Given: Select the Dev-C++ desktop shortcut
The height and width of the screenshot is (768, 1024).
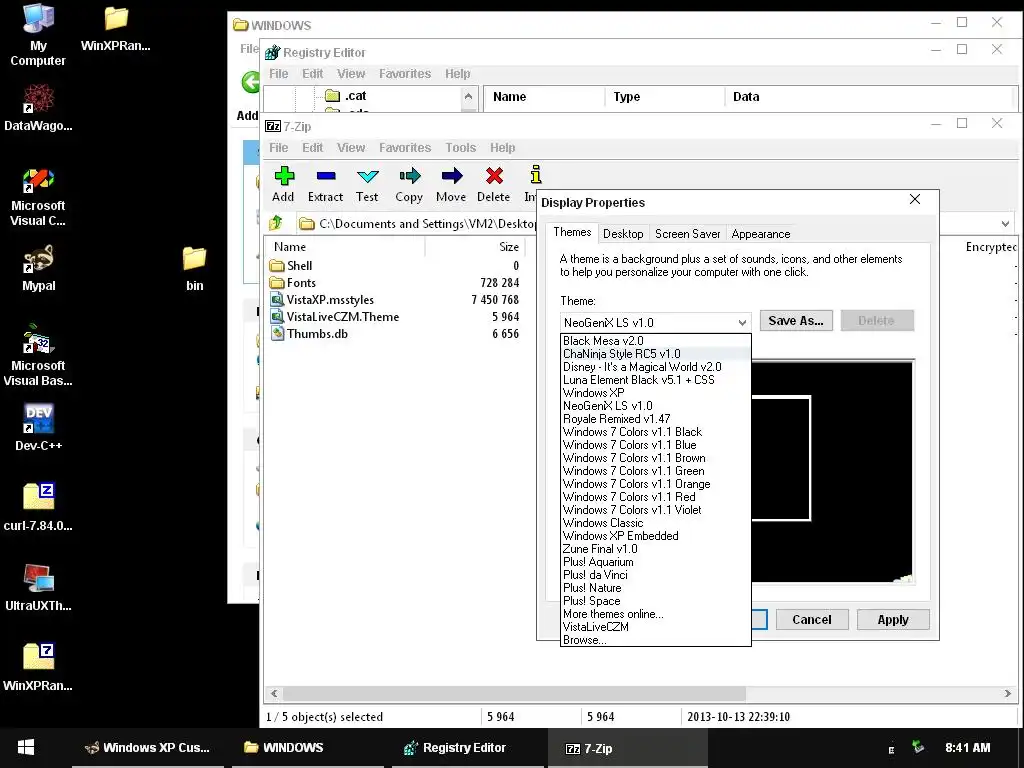Looking at the screenshot, I should 38,428.
